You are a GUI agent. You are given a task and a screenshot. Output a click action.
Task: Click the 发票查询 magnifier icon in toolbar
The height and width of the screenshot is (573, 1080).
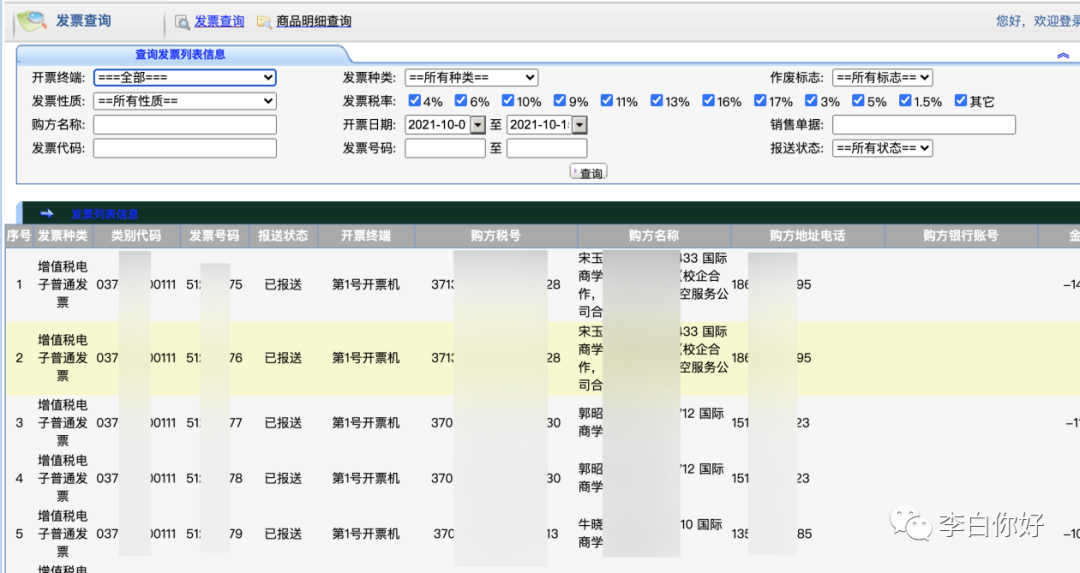tap(182, 22)
